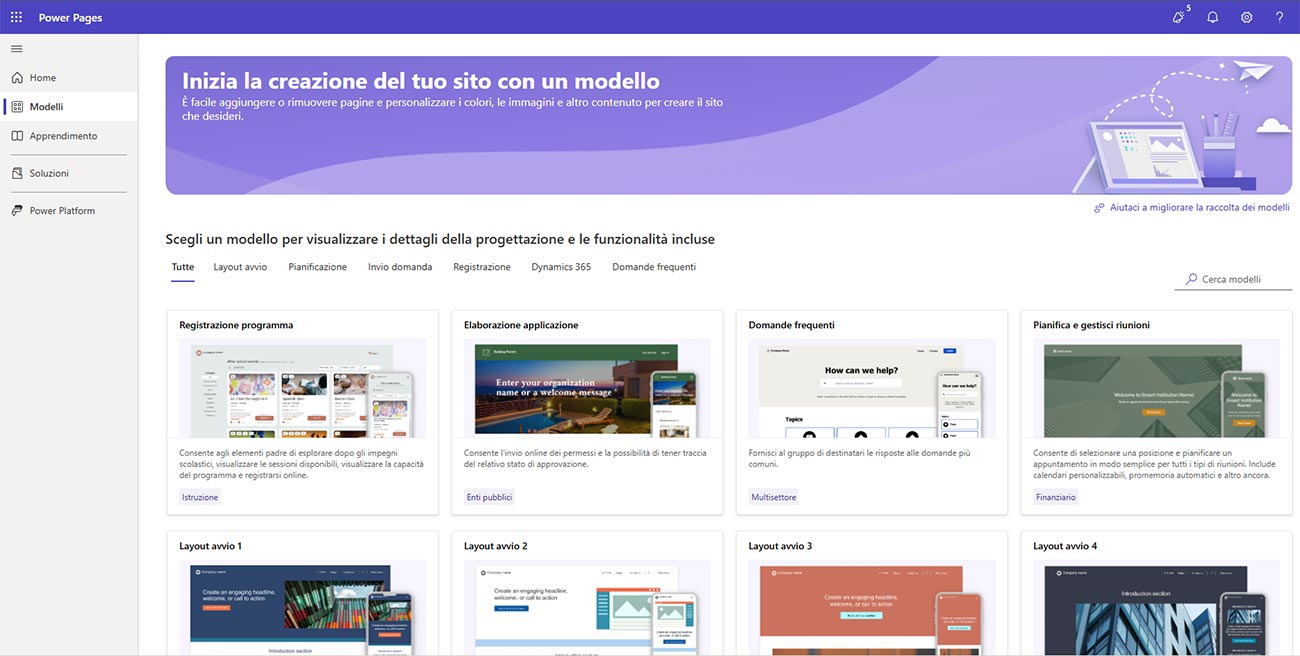The image size is (1300, 656).
Task: Open the announcements megaphone with 5 badge
Action: pyautogui.click(x=1178, y=17)
